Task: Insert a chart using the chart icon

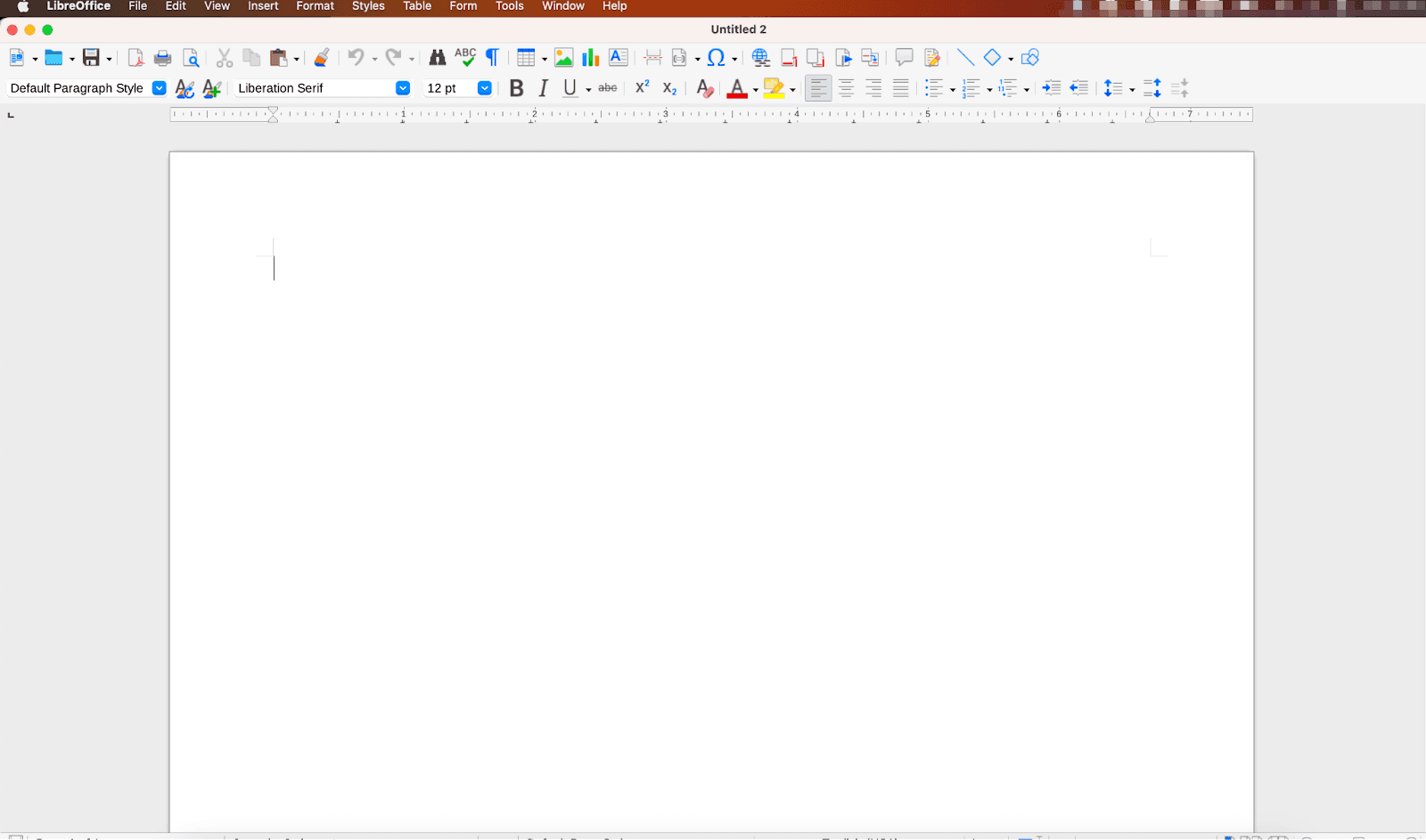Action: 590,58
